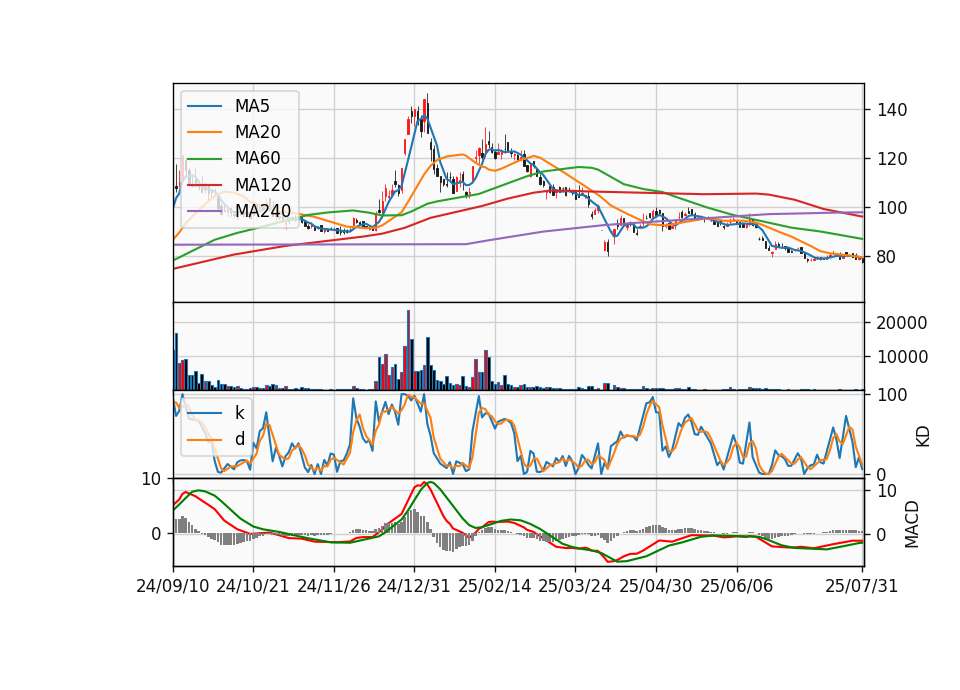Click the 24/11/26 date label
This screenshot has width=960, height=690.
[334, 586]
